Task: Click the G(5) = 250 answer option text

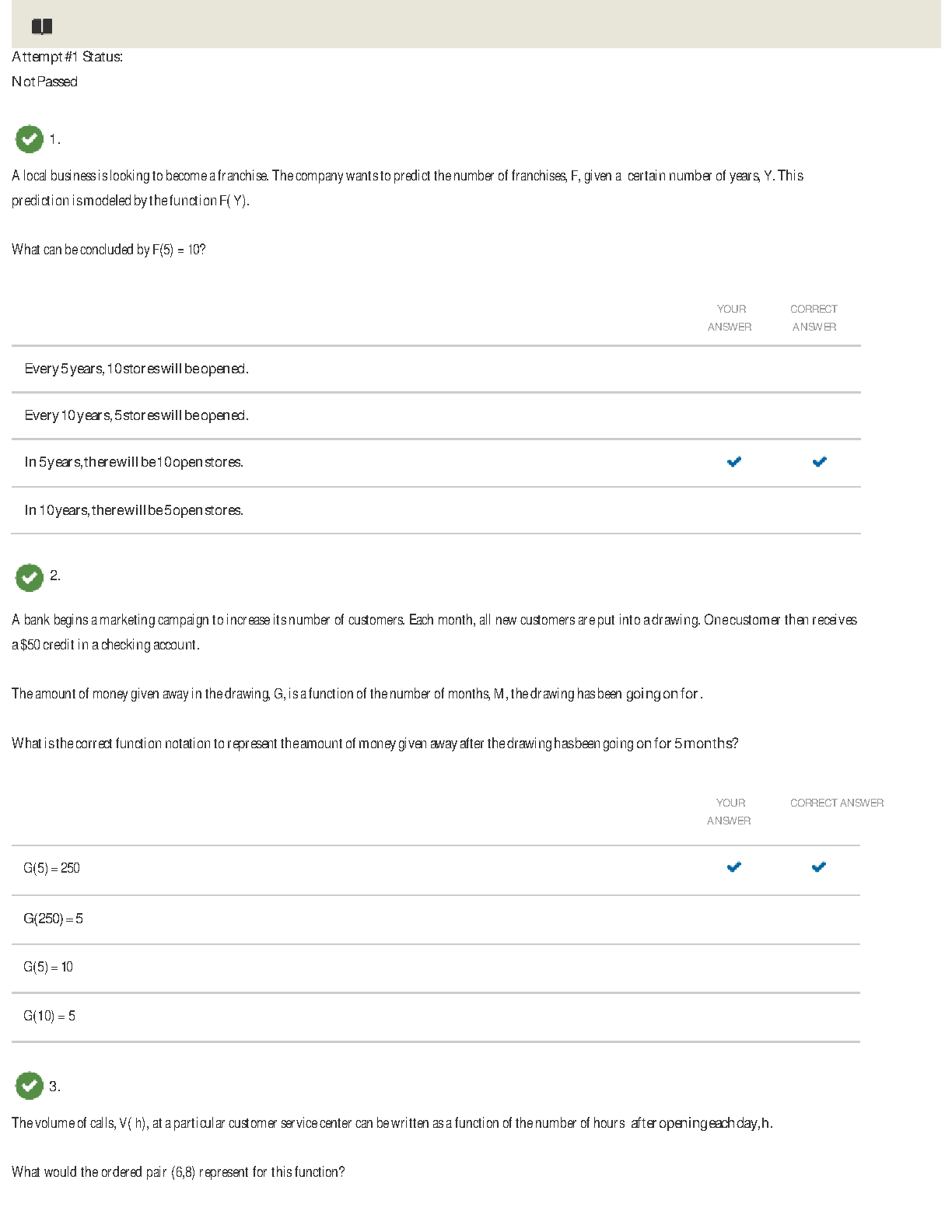Action: coord(51,868)
